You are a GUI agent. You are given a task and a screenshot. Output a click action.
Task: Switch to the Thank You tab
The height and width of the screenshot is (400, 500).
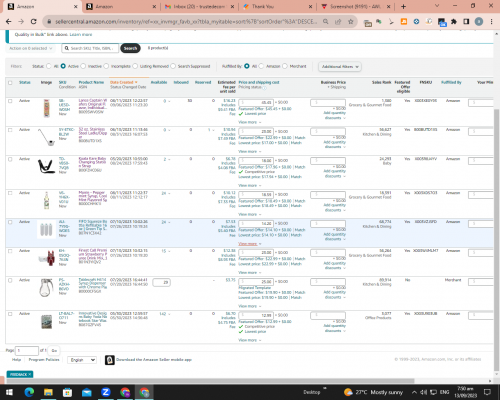pyautogui.click(x=277, y=7)
